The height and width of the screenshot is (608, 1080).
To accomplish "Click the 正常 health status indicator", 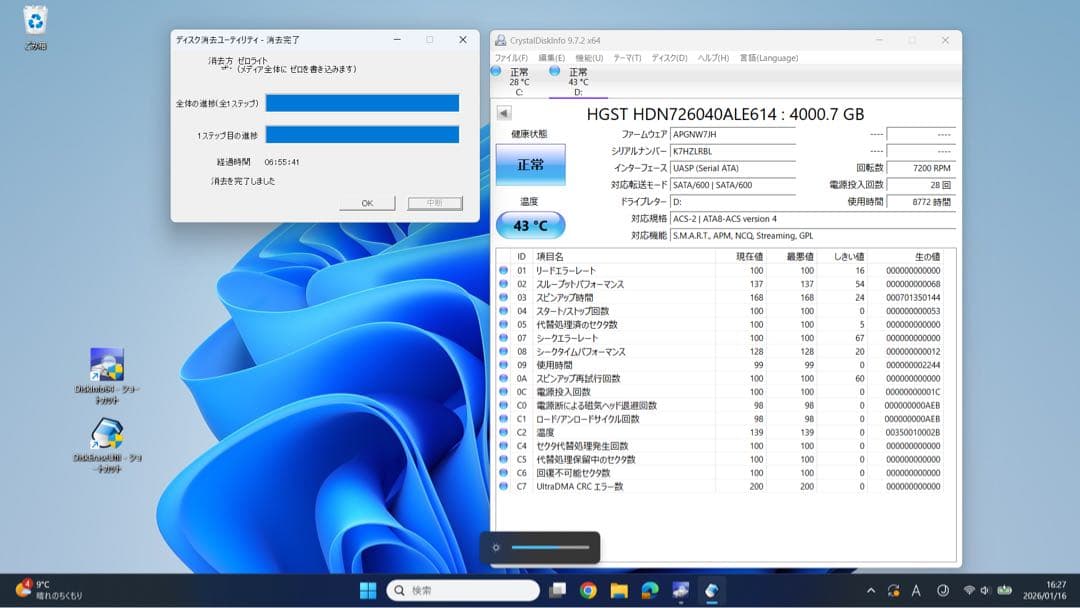I will (529, 163).
